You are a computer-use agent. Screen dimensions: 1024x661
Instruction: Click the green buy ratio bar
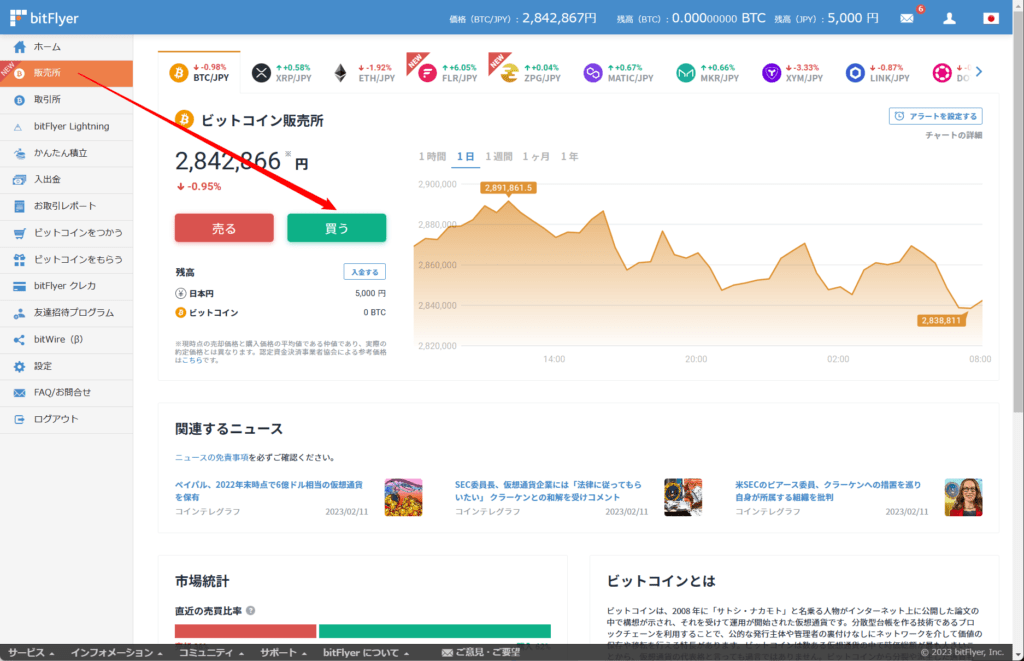[435, 631]
